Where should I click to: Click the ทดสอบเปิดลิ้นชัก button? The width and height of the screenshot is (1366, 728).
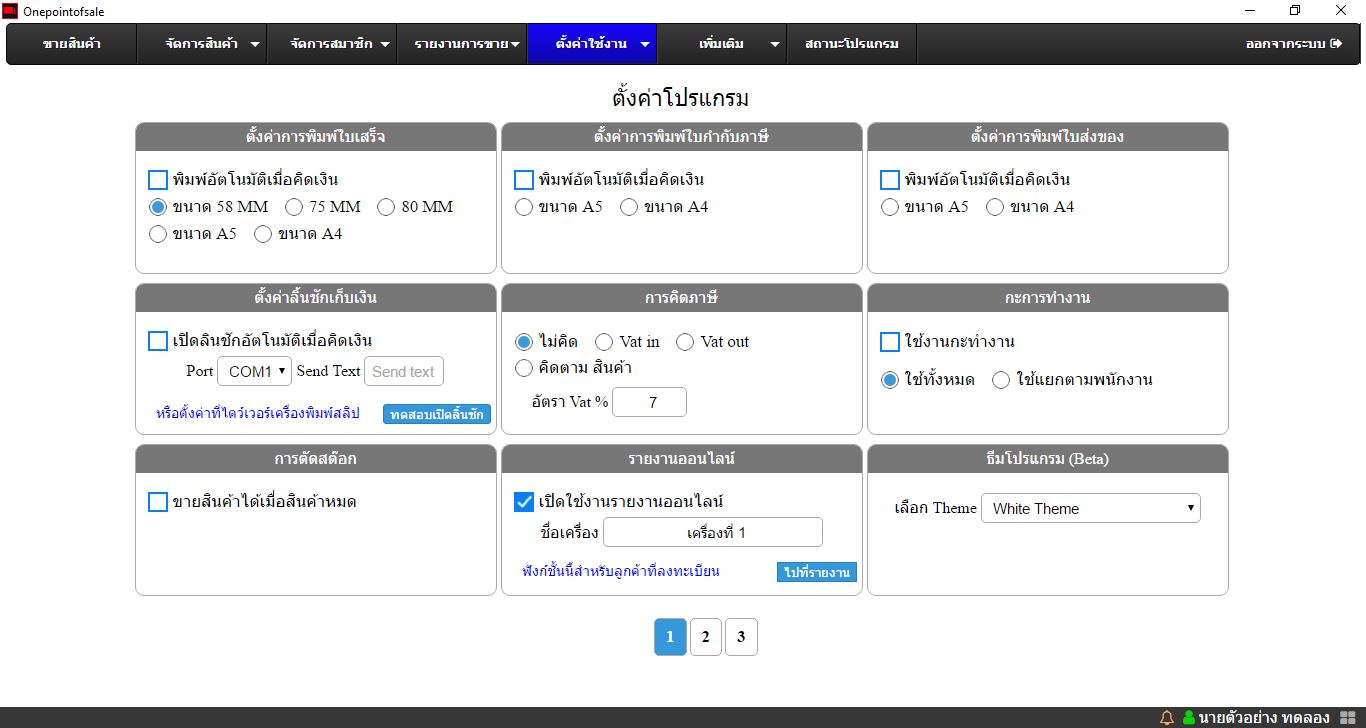[x=436, y=414]
